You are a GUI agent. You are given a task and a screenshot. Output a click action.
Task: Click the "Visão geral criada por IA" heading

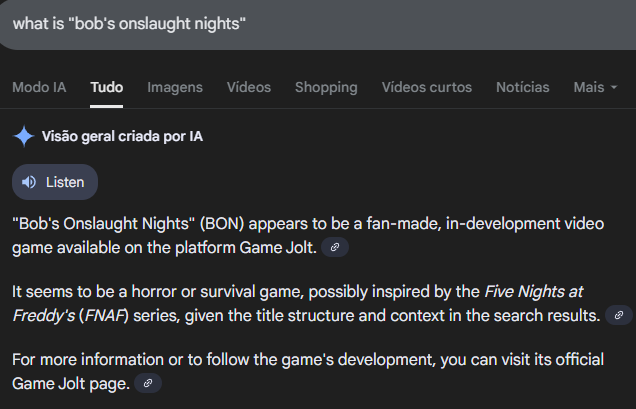click(x=122, y=136)
